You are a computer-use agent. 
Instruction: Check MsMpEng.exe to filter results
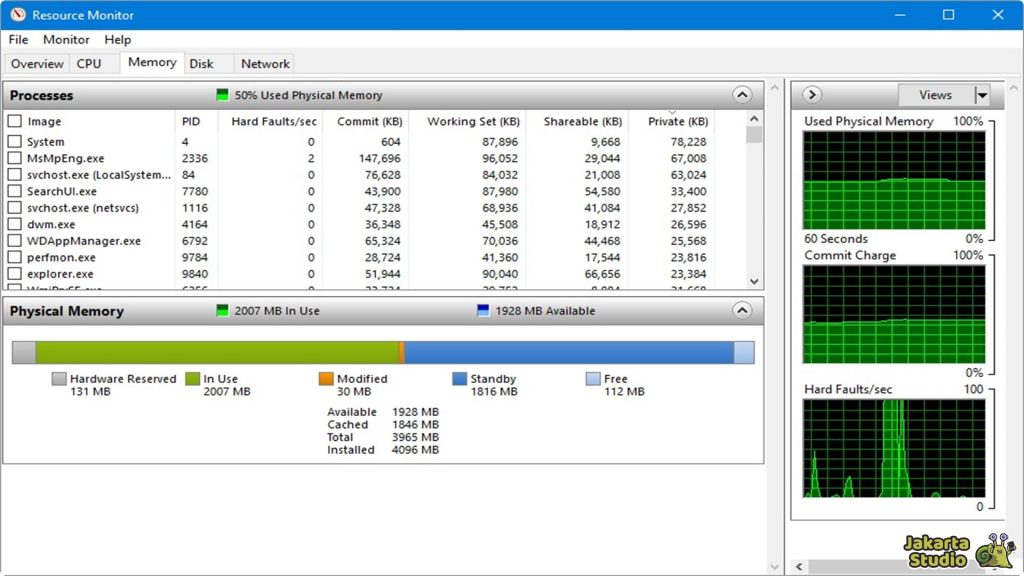point(15,157)
